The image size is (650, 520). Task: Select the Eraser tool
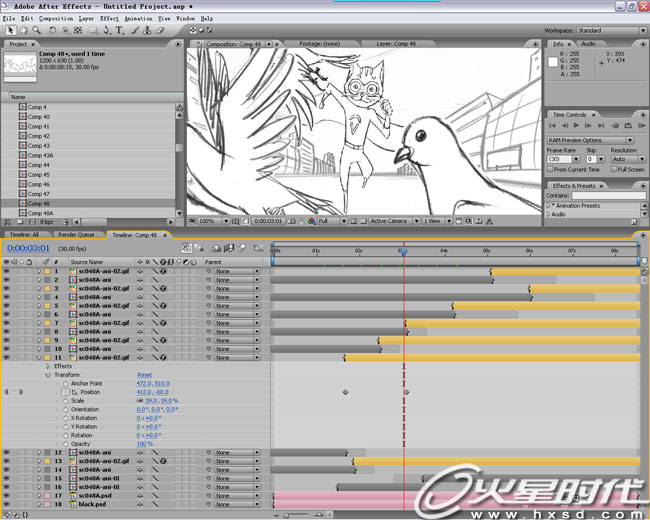160,30
